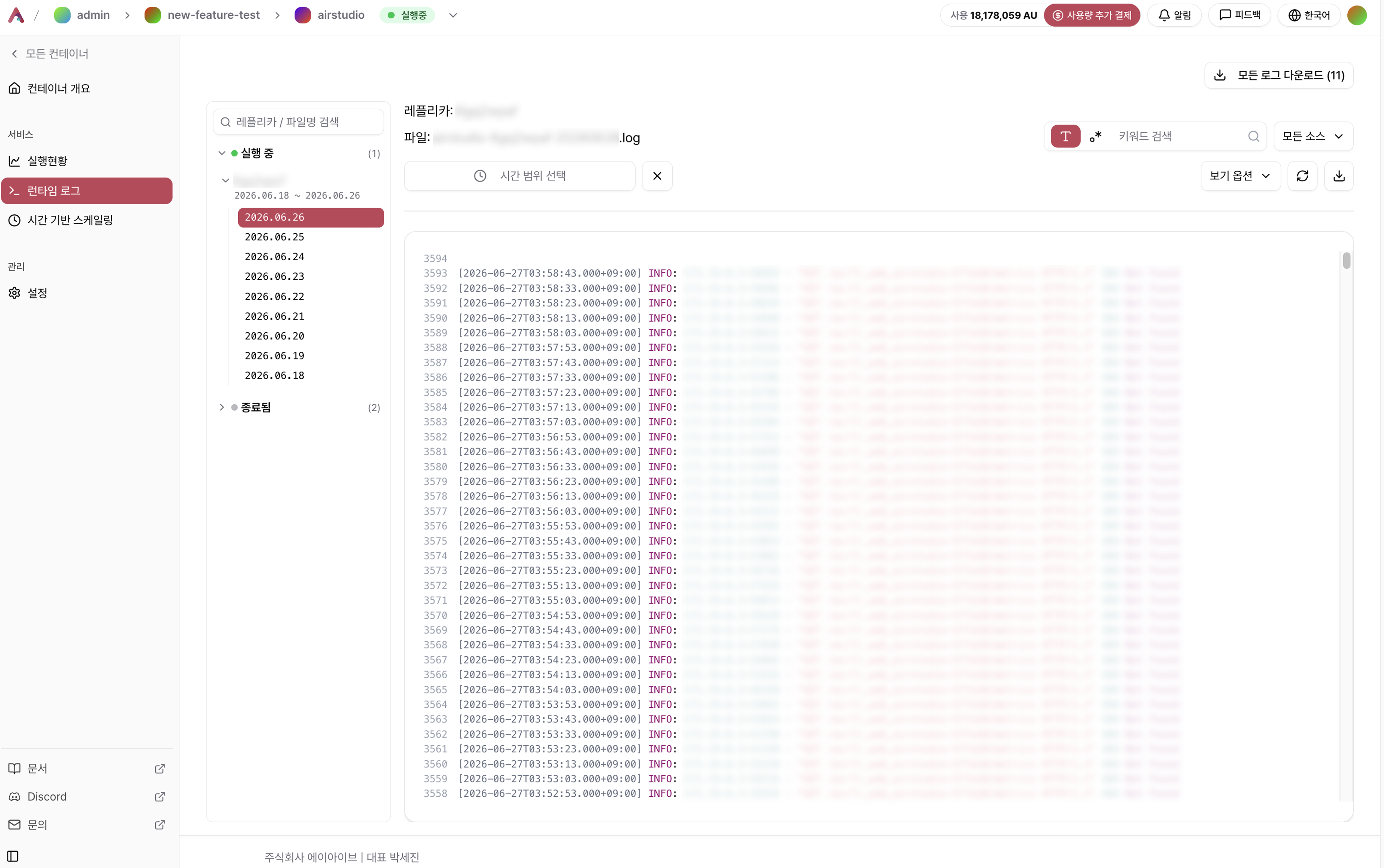The image size is (1384, 868).
Task: Open the airstudio container breadcrumb
Action: click(329, 16)
